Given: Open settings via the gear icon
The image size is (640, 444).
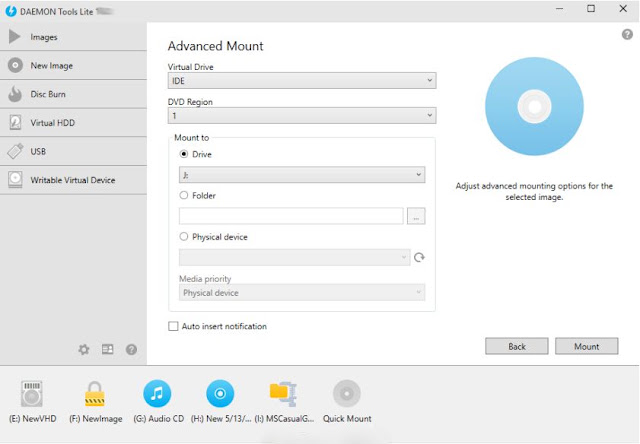Looking at the screenshot, I should pos(84,349).
